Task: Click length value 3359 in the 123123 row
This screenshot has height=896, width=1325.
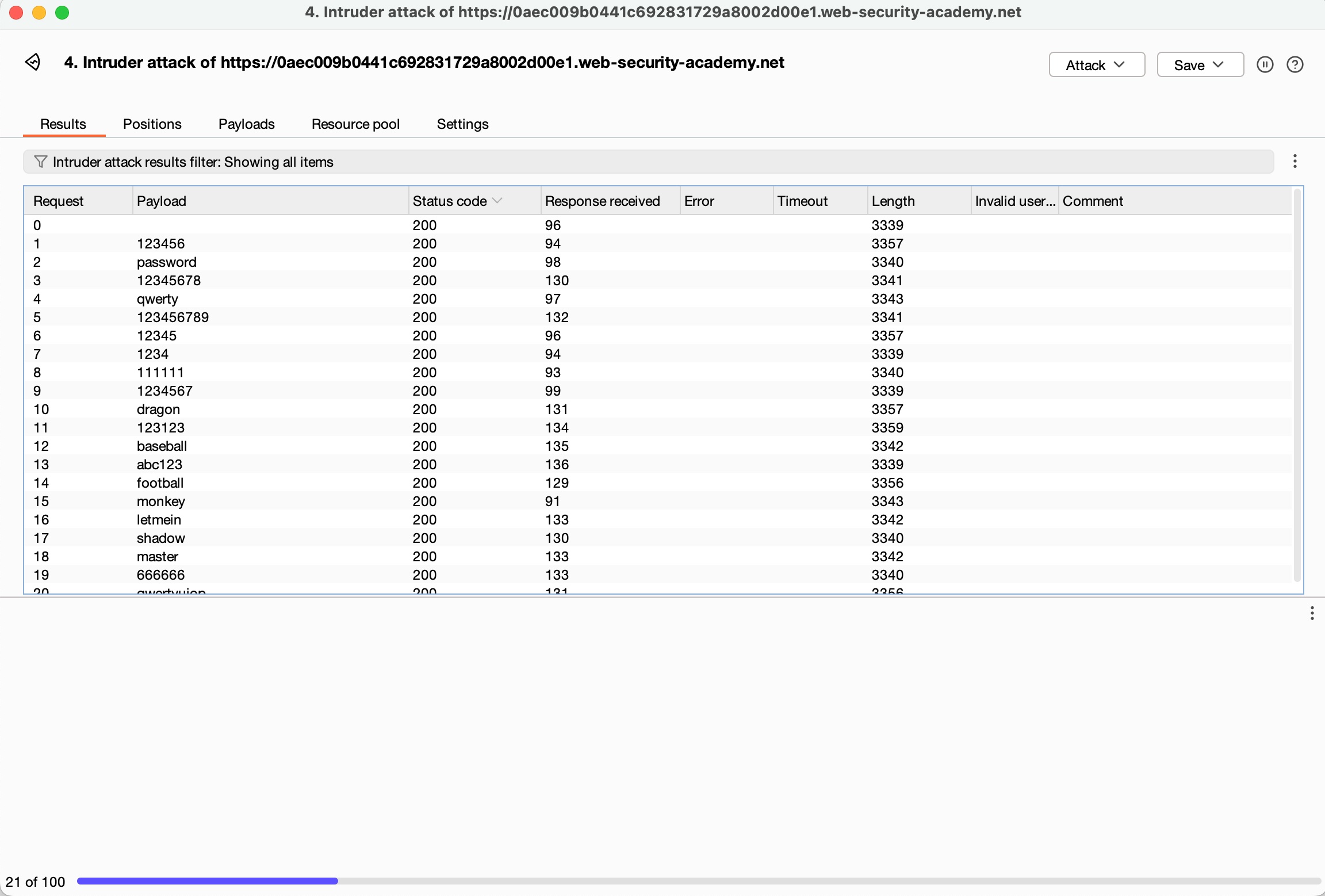Action: 887,428
